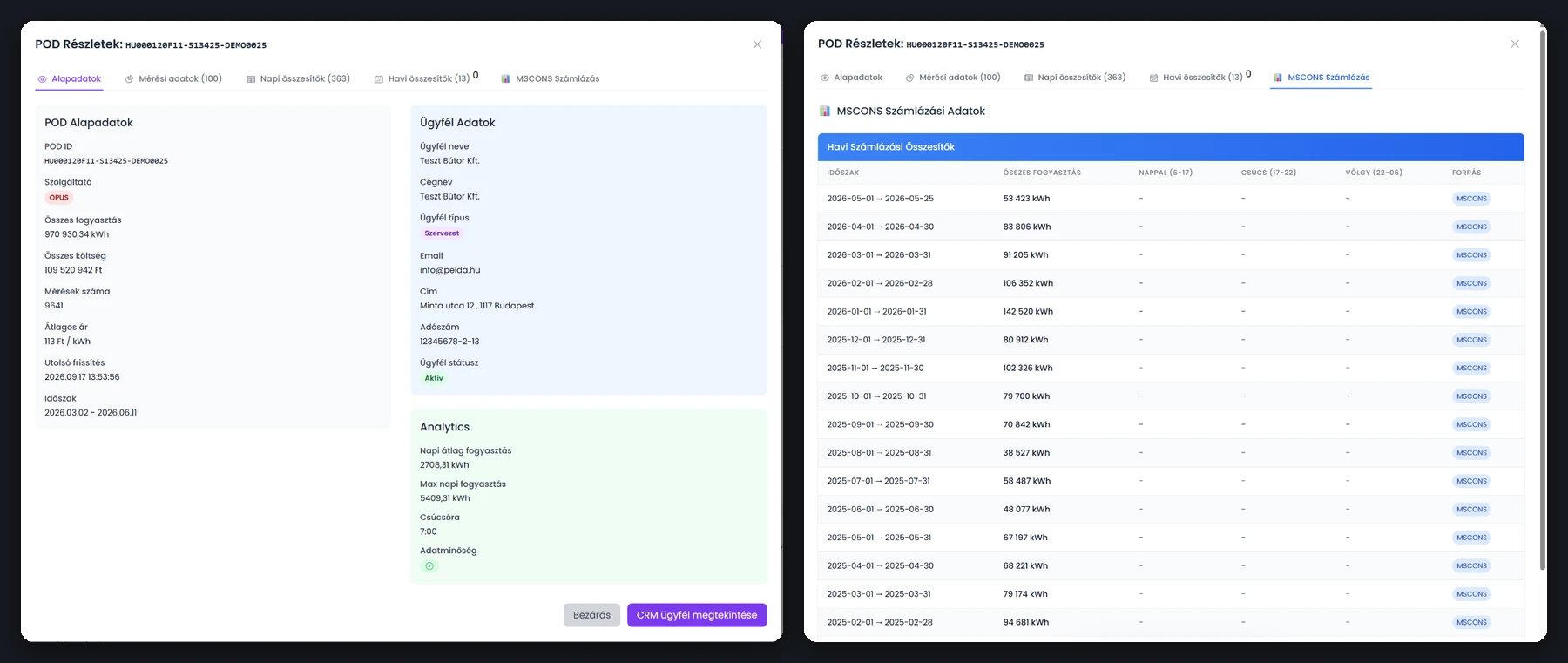This screenshot has height=663, width=1568.
Task: Click the info@pelda.hu email value
Action: pos(449,270)
